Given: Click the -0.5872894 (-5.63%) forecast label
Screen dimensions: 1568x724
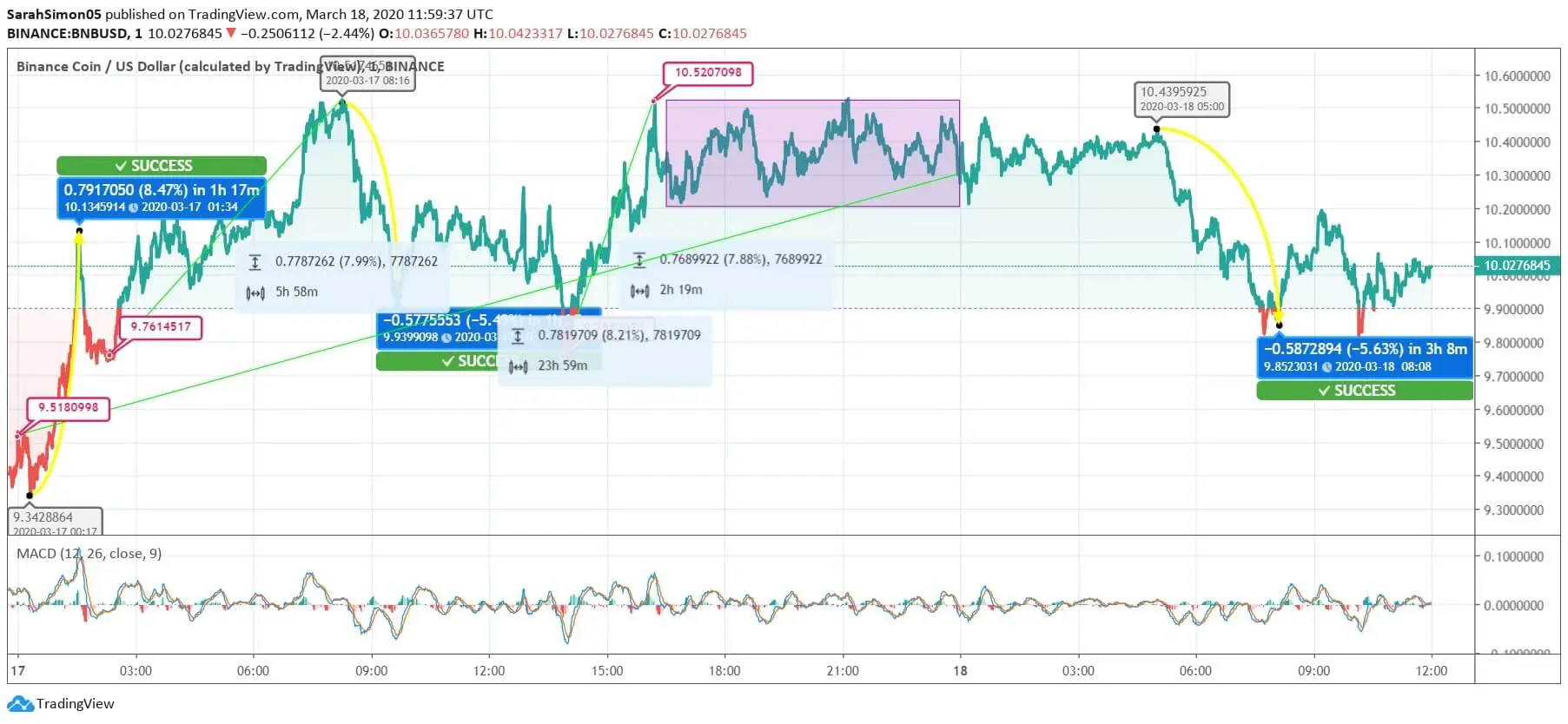Looking at the screenshot, I should coord(1365,358).
